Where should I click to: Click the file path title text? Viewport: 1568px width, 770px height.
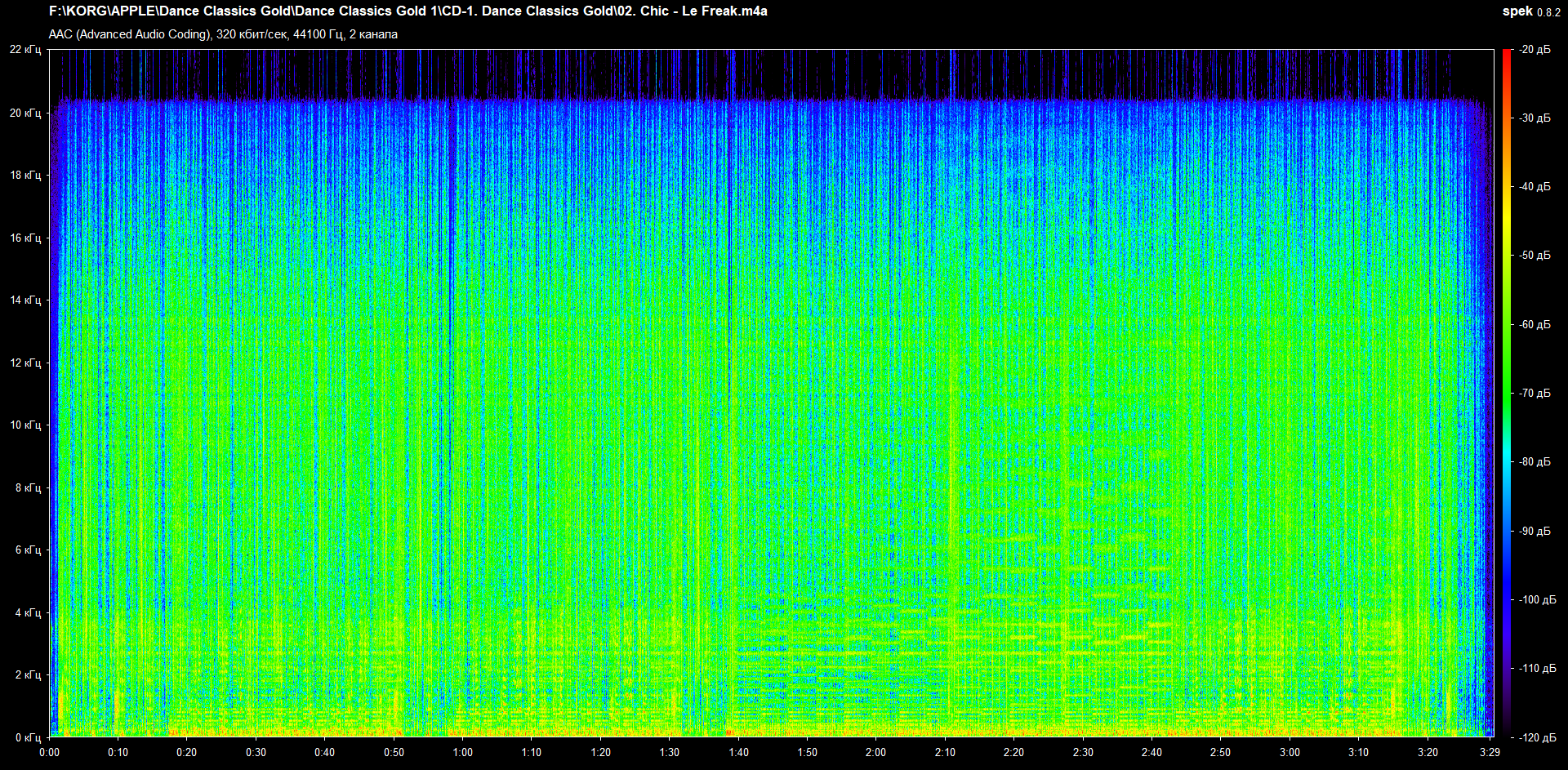tap(408, 11)
